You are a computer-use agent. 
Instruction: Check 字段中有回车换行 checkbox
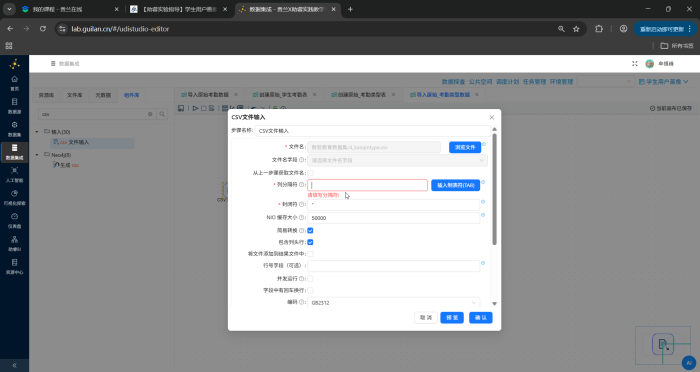310,290
